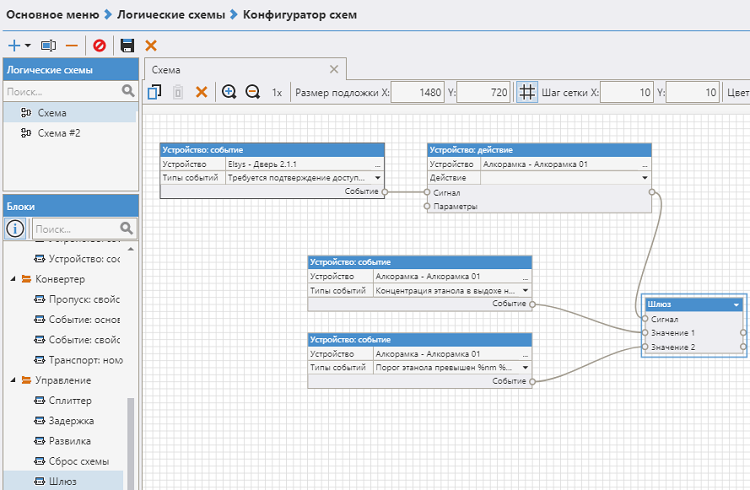750x490 pixels.
Task: Collapse the Конвертер folder in the blocks tree
Action: pyautogui.click(x=25, y=279)
